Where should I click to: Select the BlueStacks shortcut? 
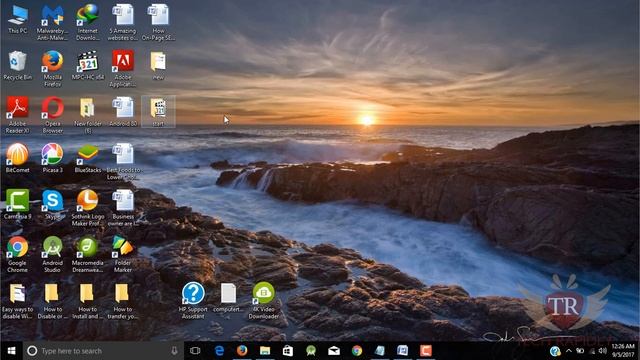tap(87, 158)
